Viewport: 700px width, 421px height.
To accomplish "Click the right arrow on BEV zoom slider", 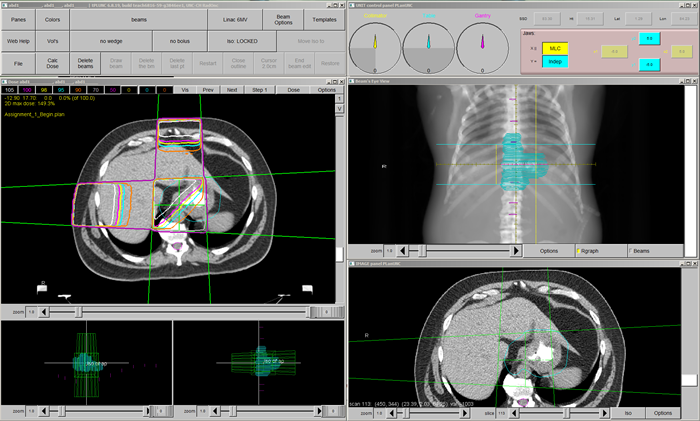I will tap(516, 250).
